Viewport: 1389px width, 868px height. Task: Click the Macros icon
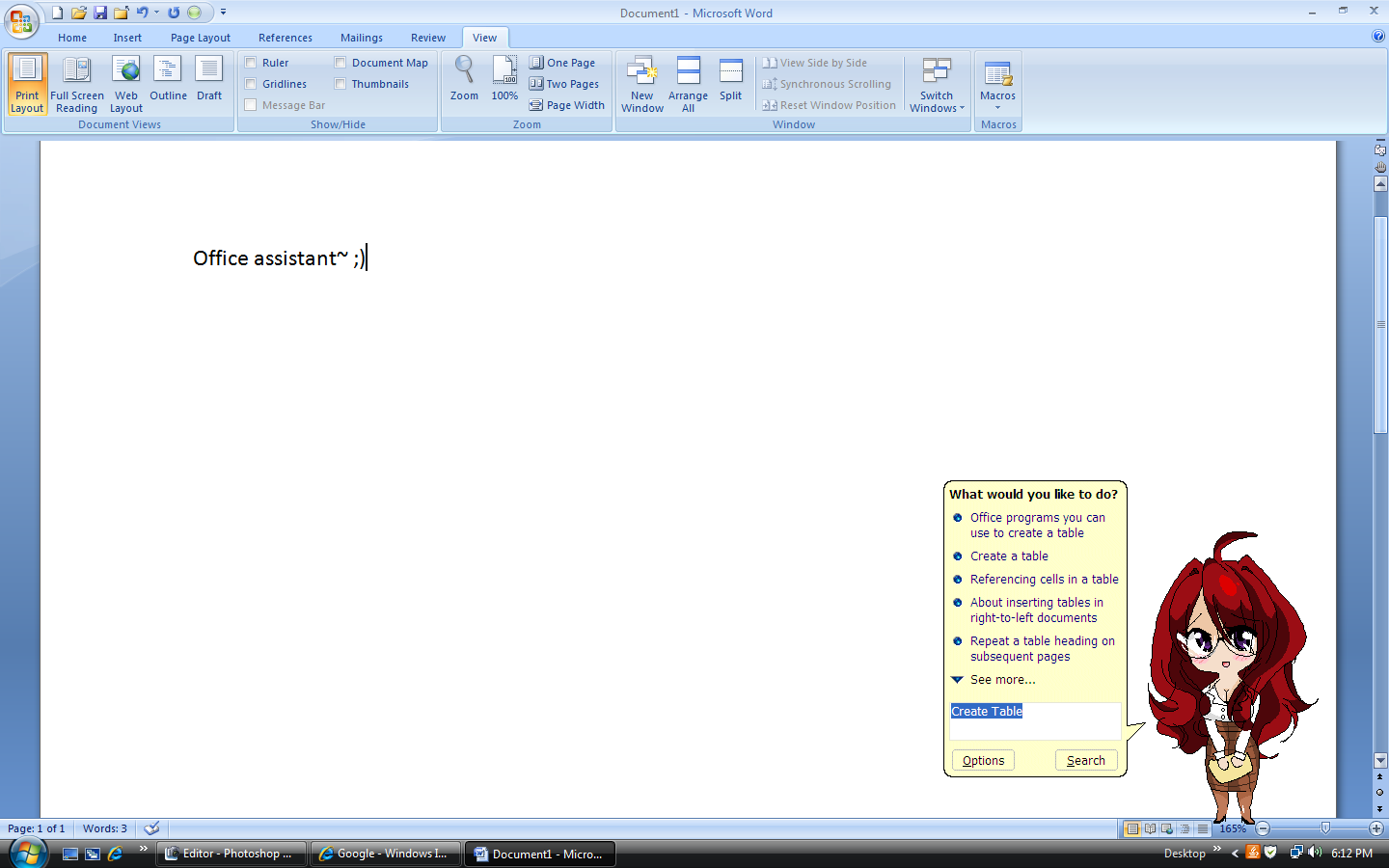point(997,72)
